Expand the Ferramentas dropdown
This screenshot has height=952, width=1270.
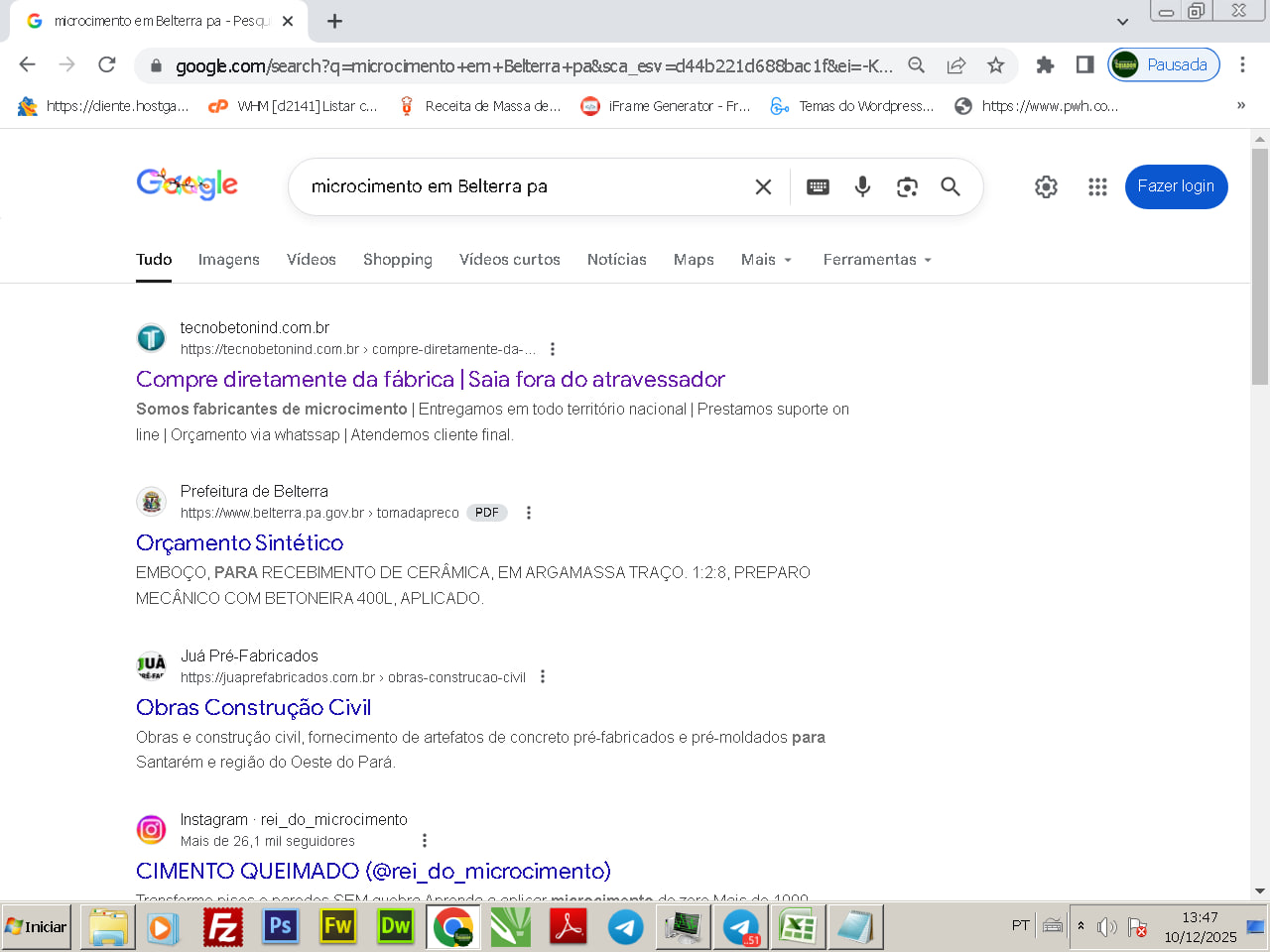point(877,260)
